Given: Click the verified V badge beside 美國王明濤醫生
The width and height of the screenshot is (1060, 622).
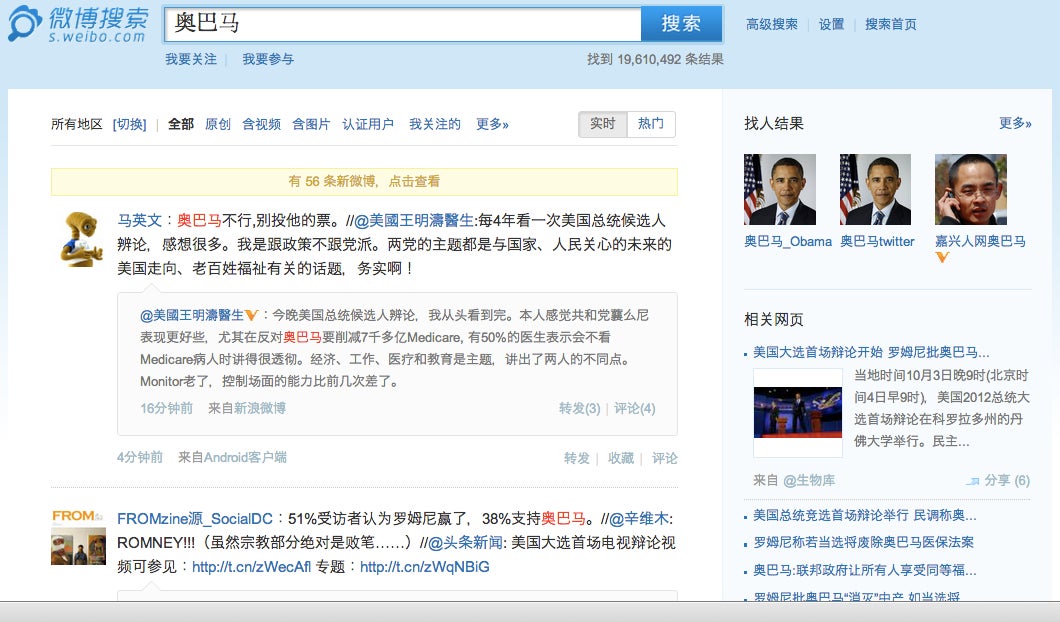Looking at the screenshot, I should coord(251,315).
